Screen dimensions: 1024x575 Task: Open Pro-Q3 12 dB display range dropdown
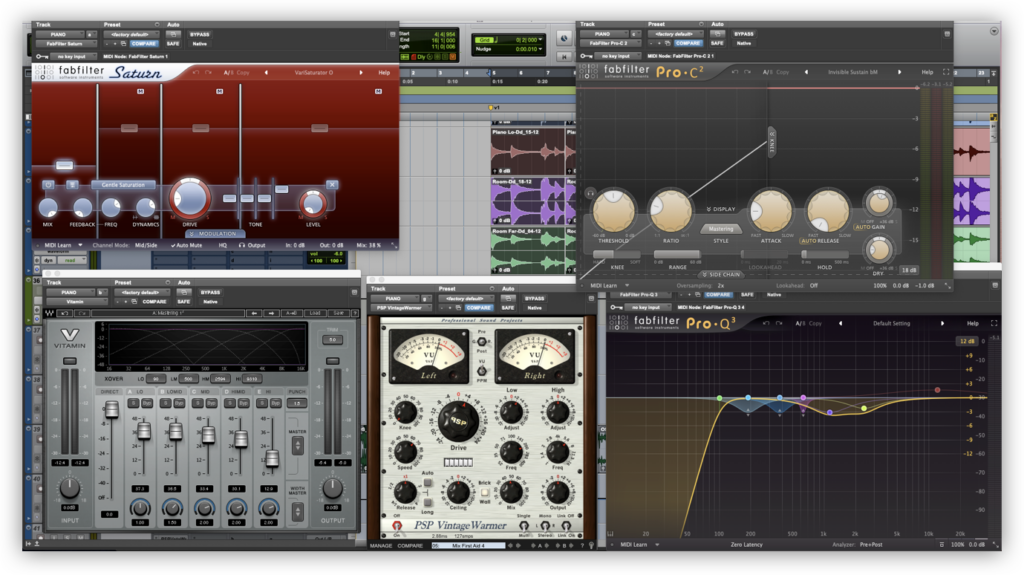tap(967, 341)
